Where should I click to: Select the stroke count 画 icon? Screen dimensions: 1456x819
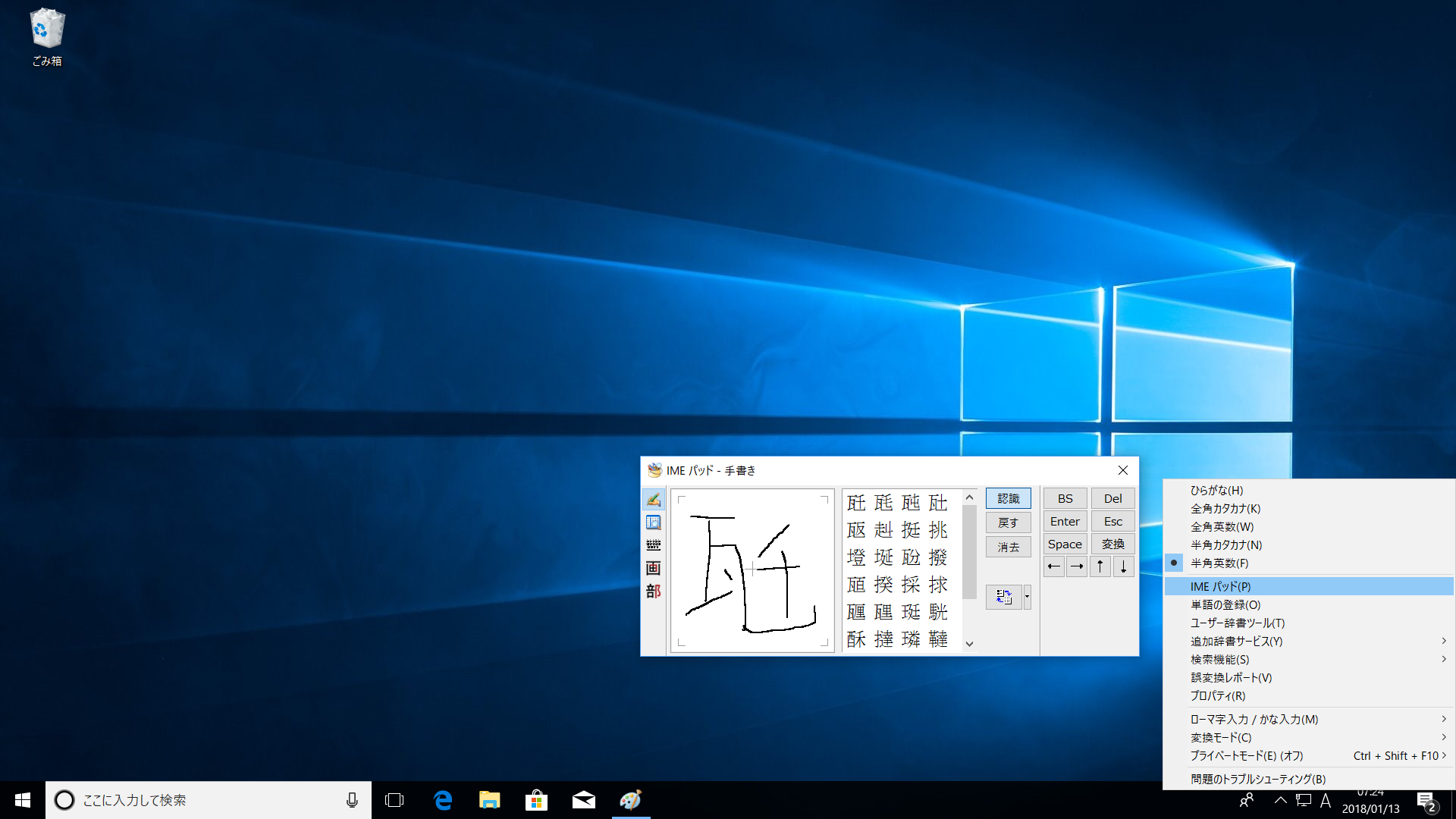pyautogui.click(x=653, y=568)
